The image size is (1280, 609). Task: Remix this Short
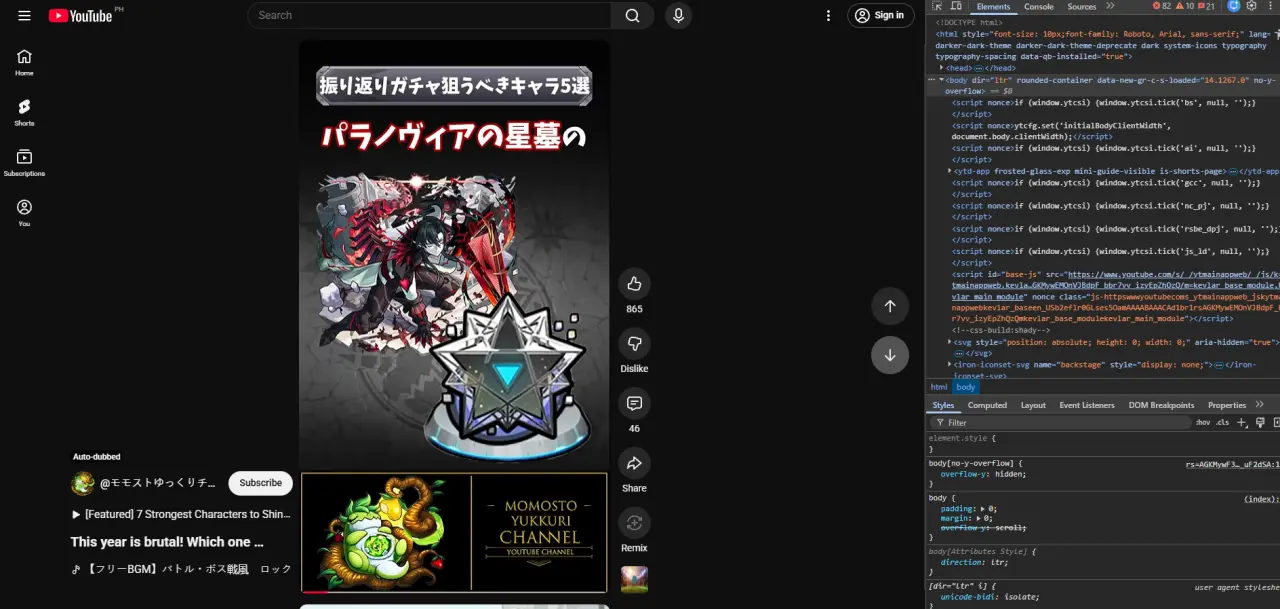click(x=634, y=523)
